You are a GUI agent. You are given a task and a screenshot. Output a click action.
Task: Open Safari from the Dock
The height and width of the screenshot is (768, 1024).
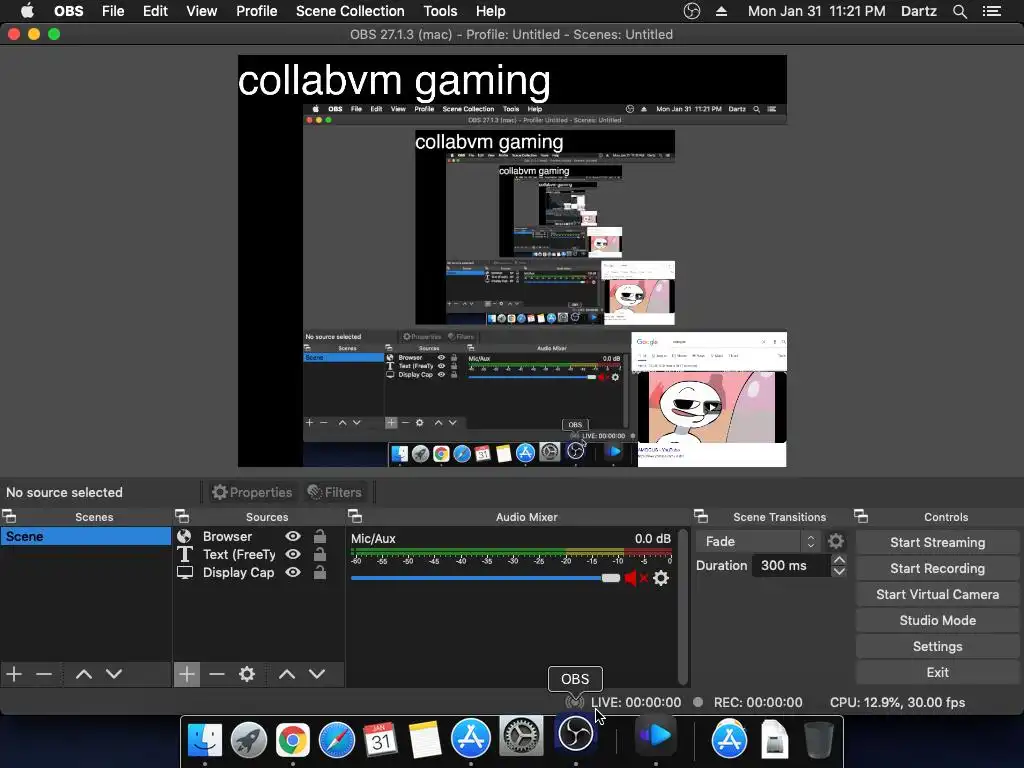(337, 739)
